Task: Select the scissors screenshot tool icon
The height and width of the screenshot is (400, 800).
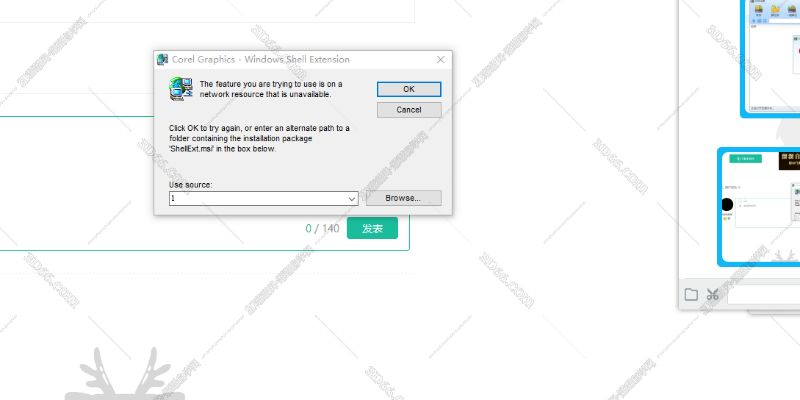Action: point(712,294)
